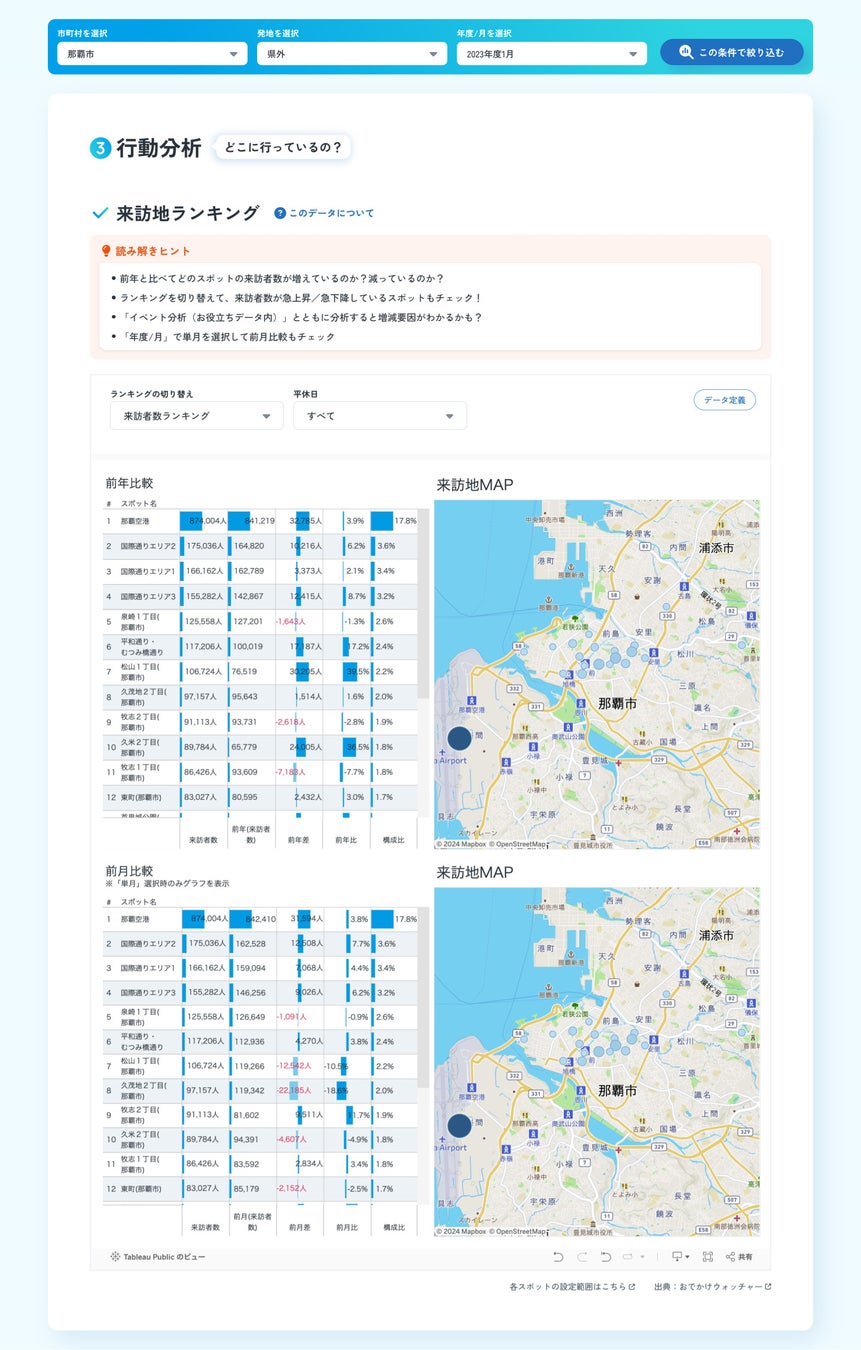Screen dimensions: 861x1350
Task: Click the Tableau refresh/replay icon
Action: click(x=629, y=1256)
